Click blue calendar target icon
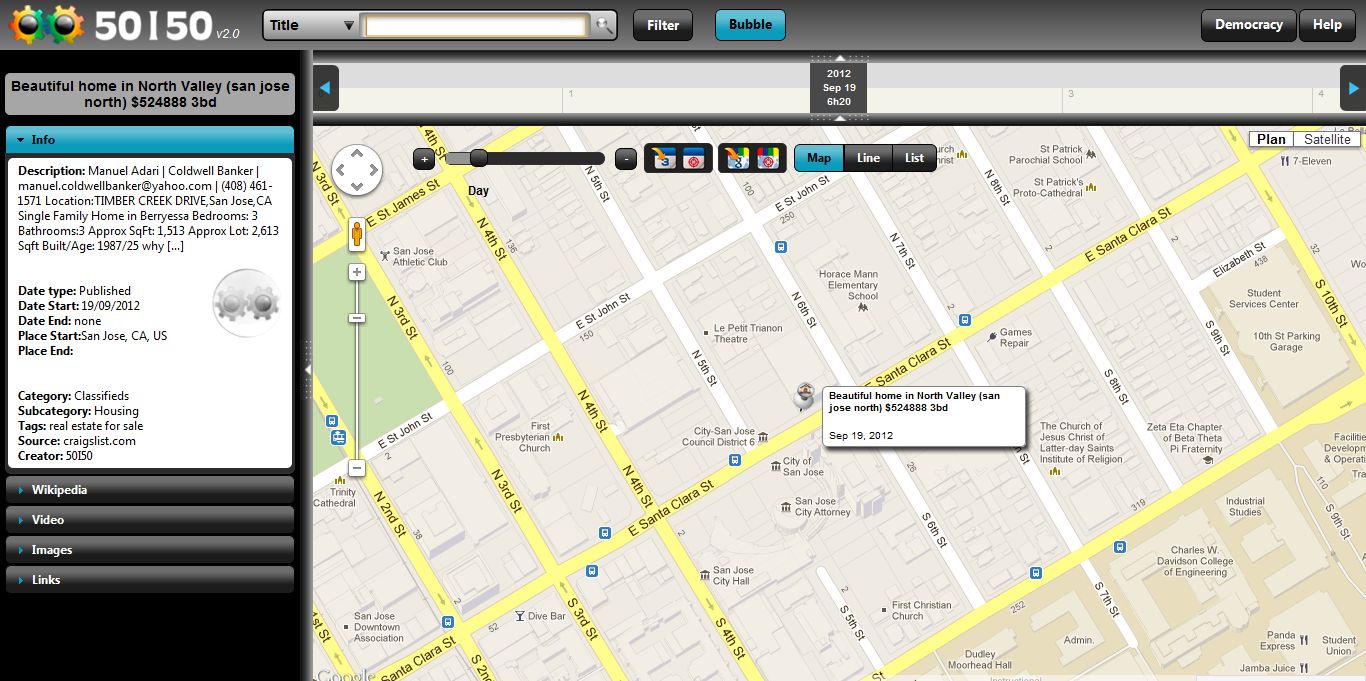The height and width of the screenshot is (681, 1366). click(694, 158)
